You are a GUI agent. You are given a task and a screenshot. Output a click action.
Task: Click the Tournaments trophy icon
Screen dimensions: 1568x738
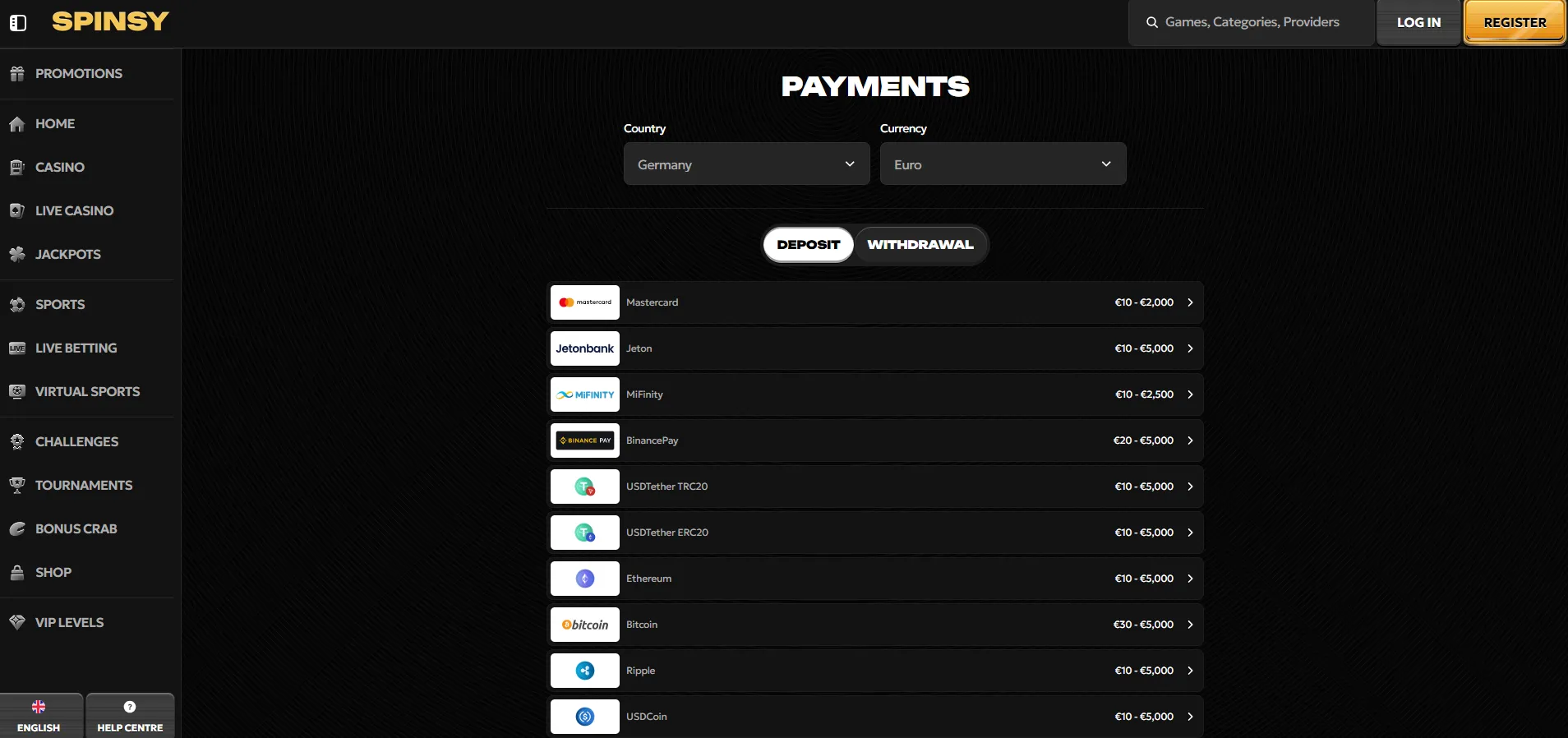pos(17,486)
